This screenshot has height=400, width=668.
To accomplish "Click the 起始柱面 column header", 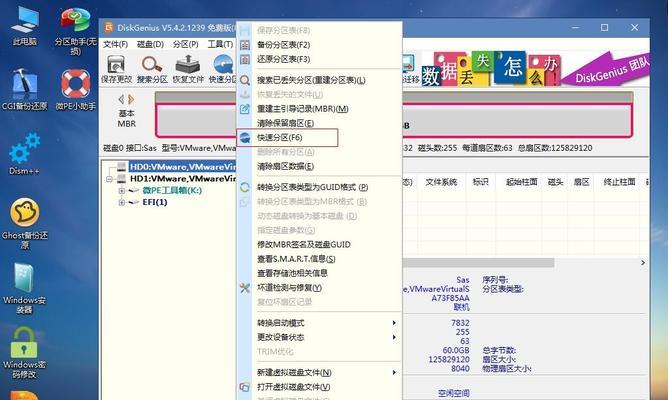I will [x=521, y=182].
